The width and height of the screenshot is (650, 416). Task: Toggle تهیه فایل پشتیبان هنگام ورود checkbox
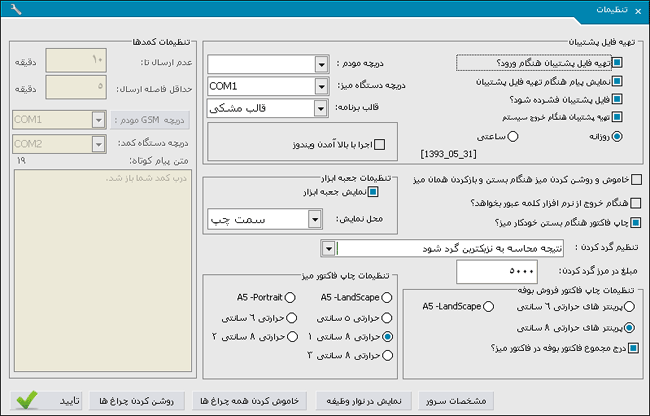pyautogui.click(x=617, y=62)
